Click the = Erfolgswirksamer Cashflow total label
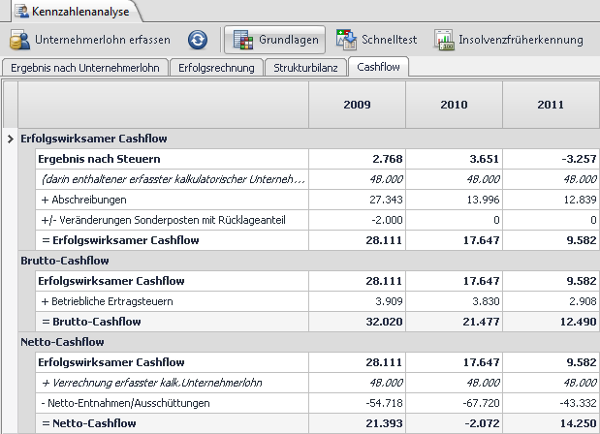Viewport: 600px width, 434px height. tap(120, 240)
